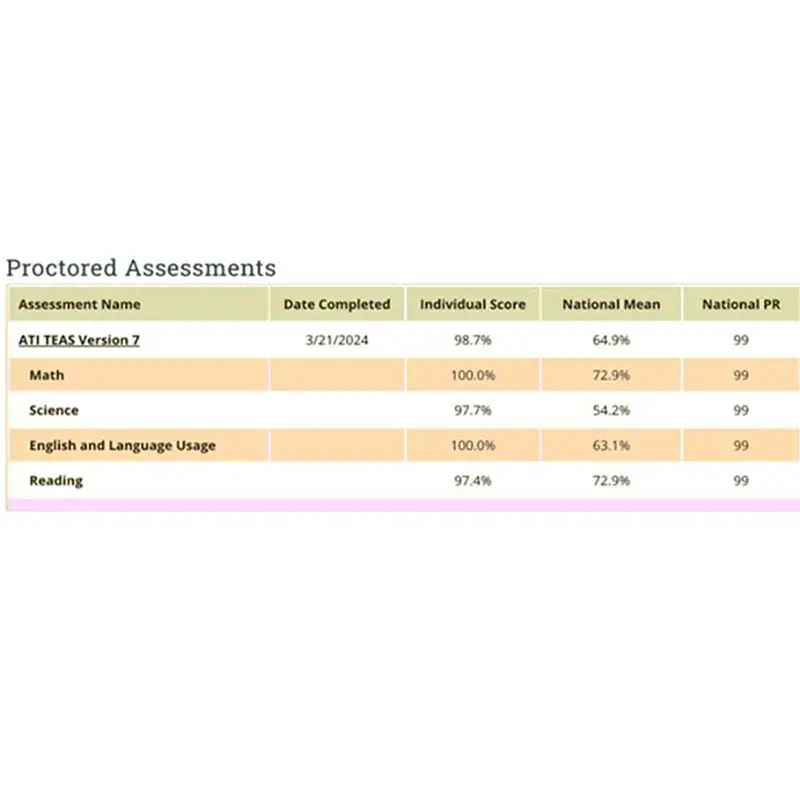
Task: Click the 100.0% Math individual score
Action: [472, 375]
